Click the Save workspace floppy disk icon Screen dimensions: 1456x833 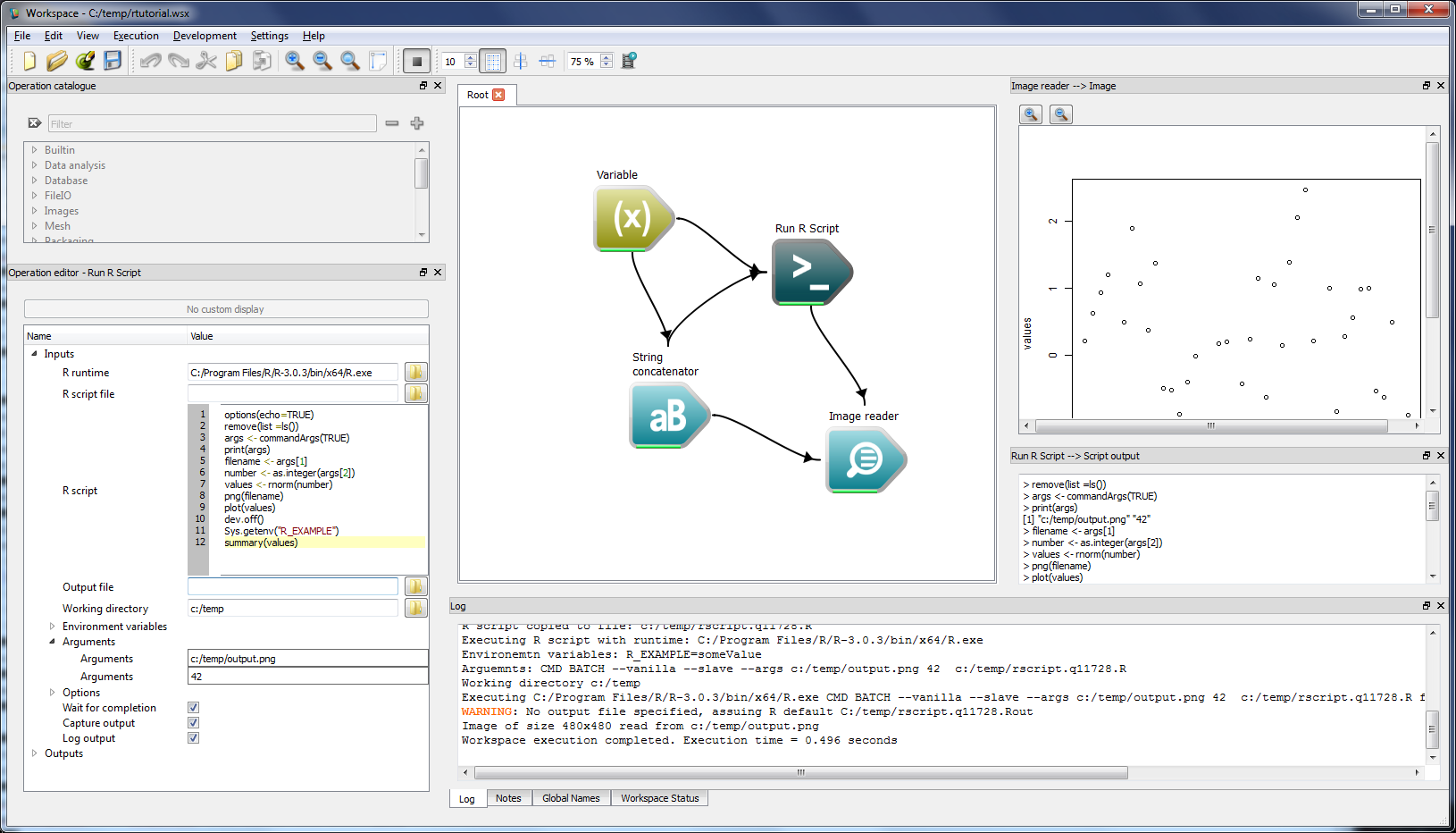113,61
